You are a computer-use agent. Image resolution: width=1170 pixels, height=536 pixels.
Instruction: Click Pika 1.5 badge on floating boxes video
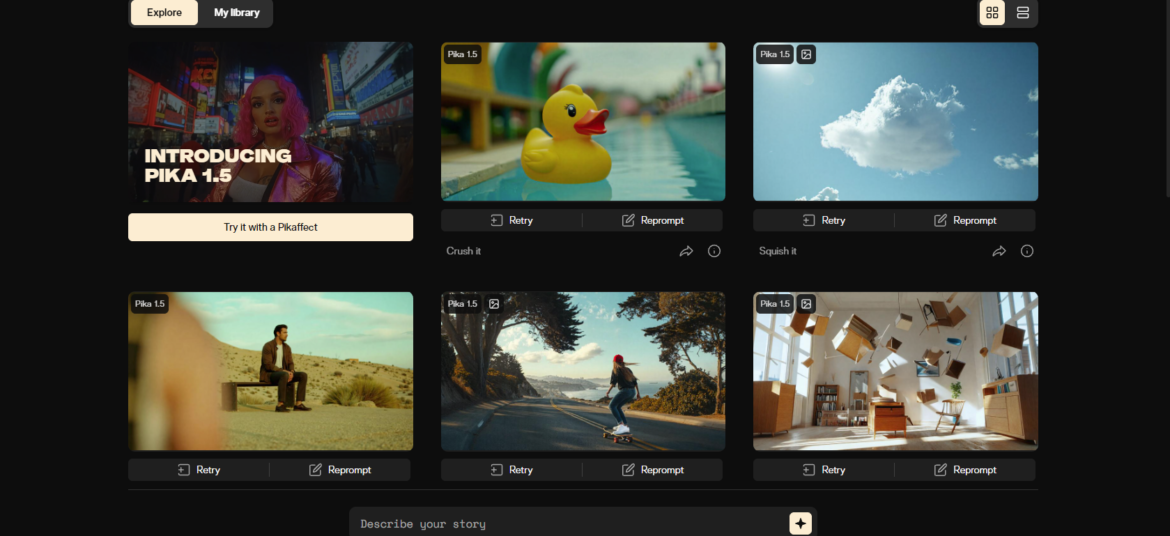(x=775, y=304)
